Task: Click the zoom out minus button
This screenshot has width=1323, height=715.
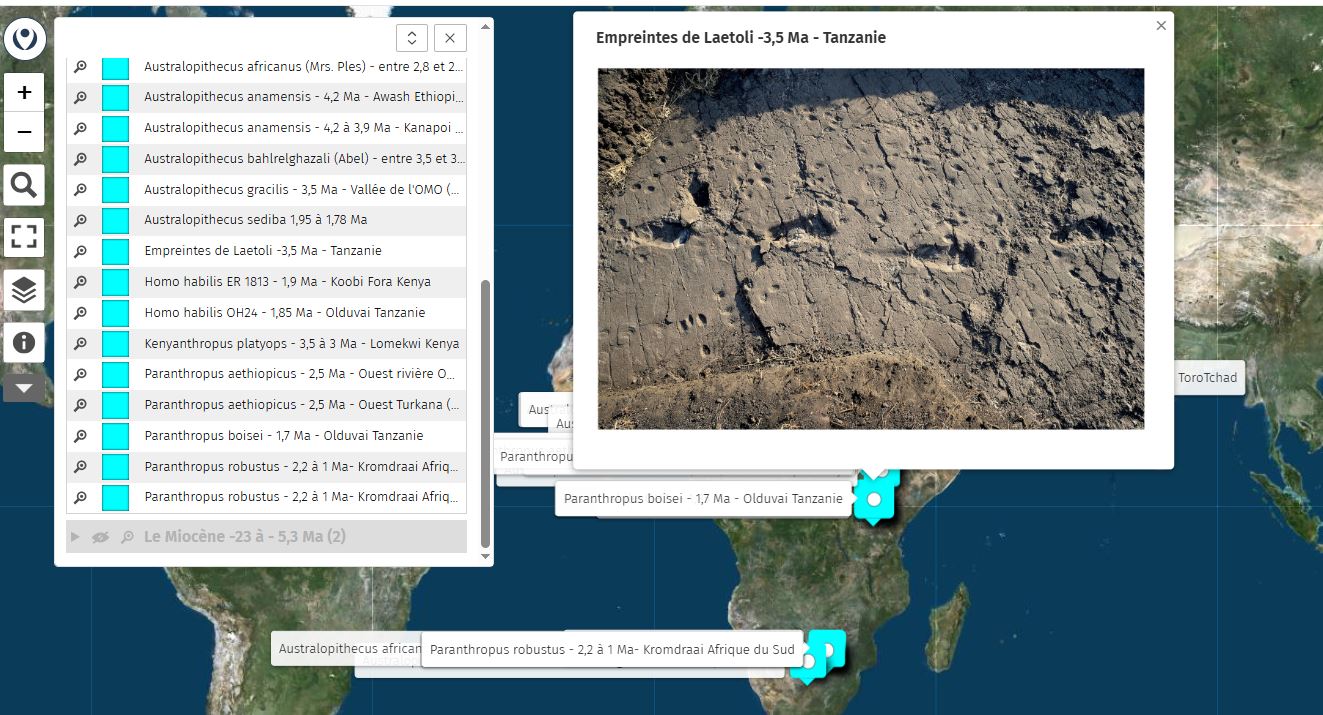Action: point(24,132)
